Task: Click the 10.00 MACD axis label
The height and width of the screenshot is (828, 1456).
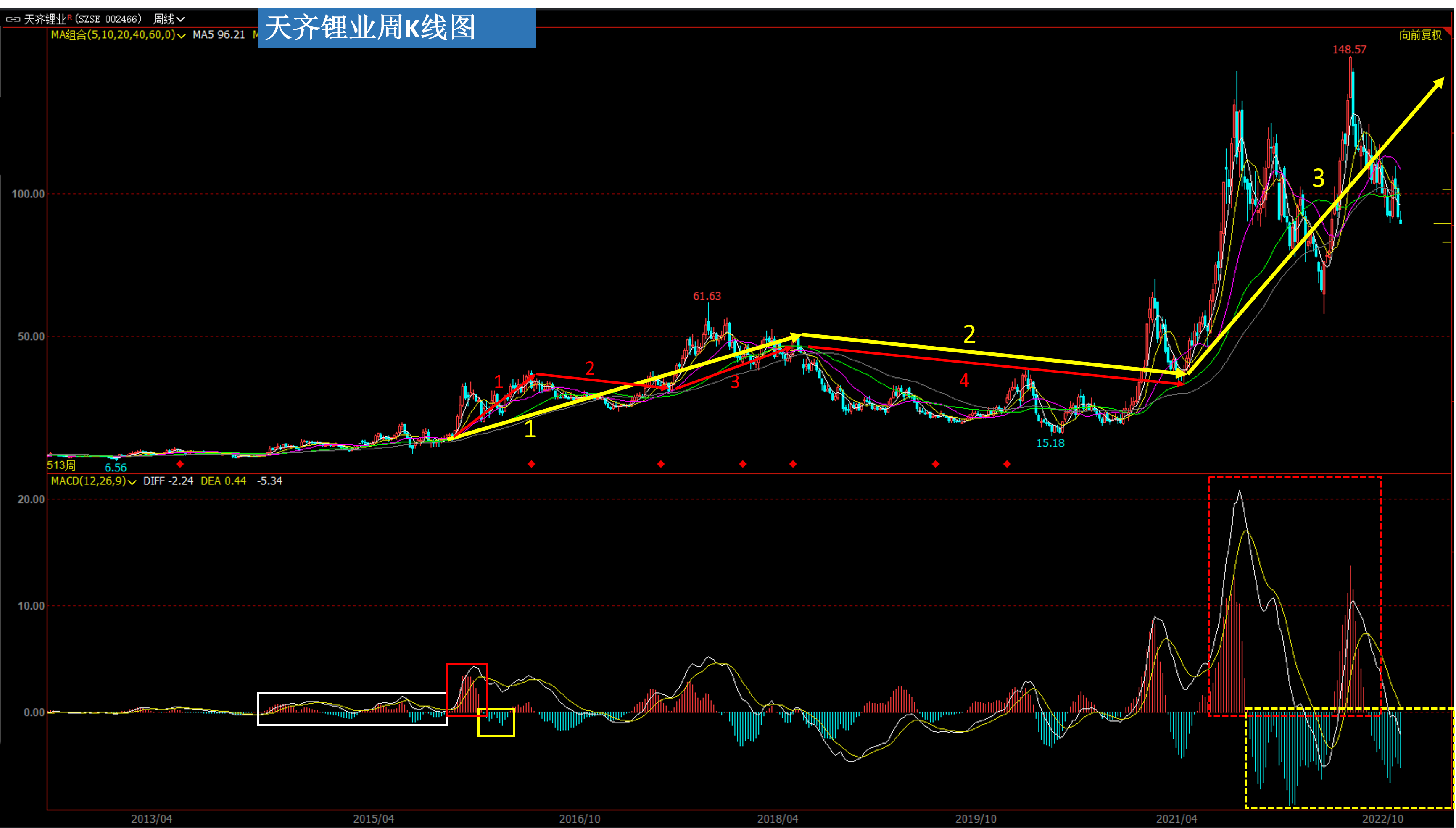Action: 31,606
